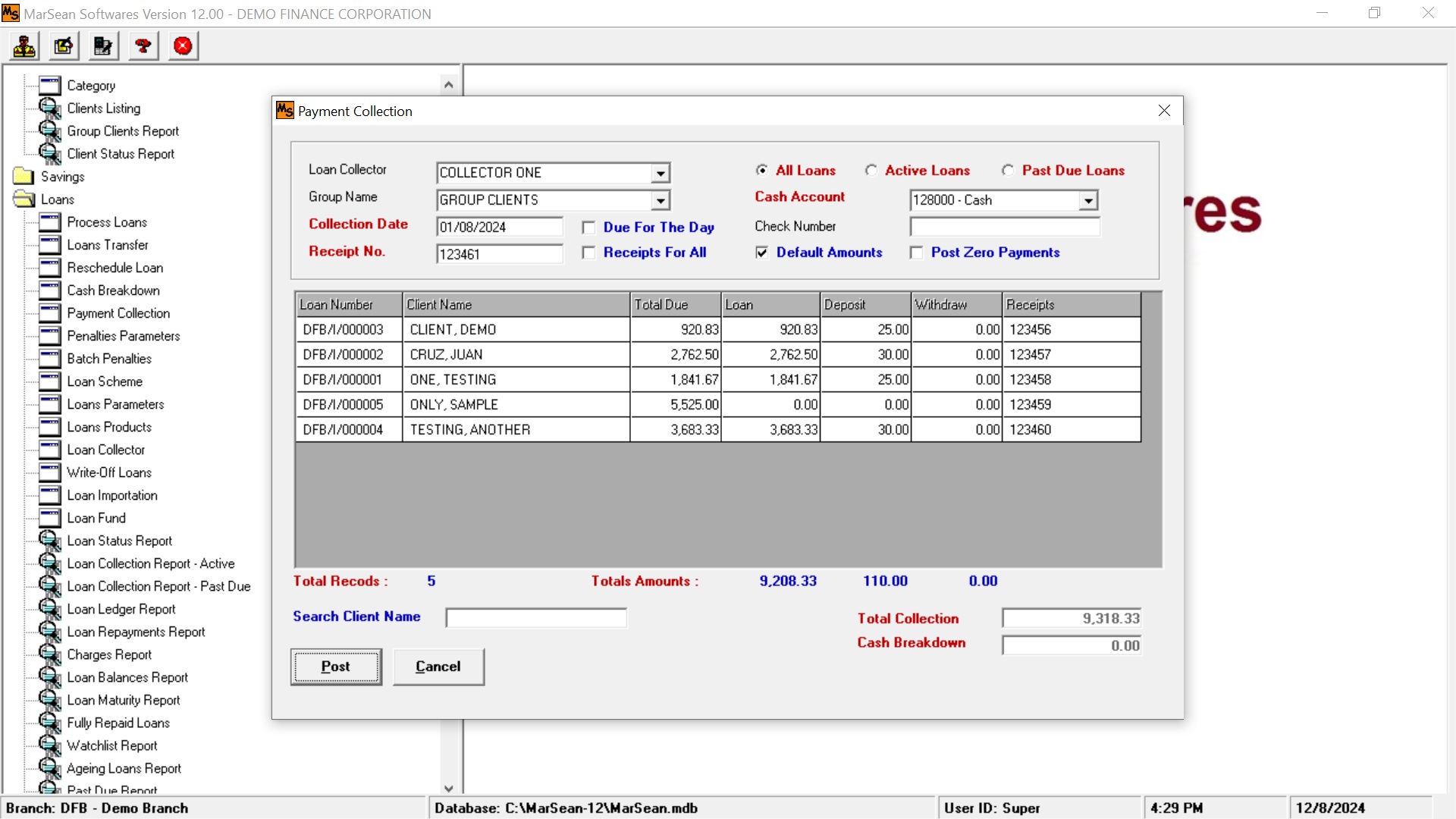Image resolution: width=1456 pixels, height=819 pixels.
Task: Open the Loan Collector dropdown
Action: coord(661,173)
